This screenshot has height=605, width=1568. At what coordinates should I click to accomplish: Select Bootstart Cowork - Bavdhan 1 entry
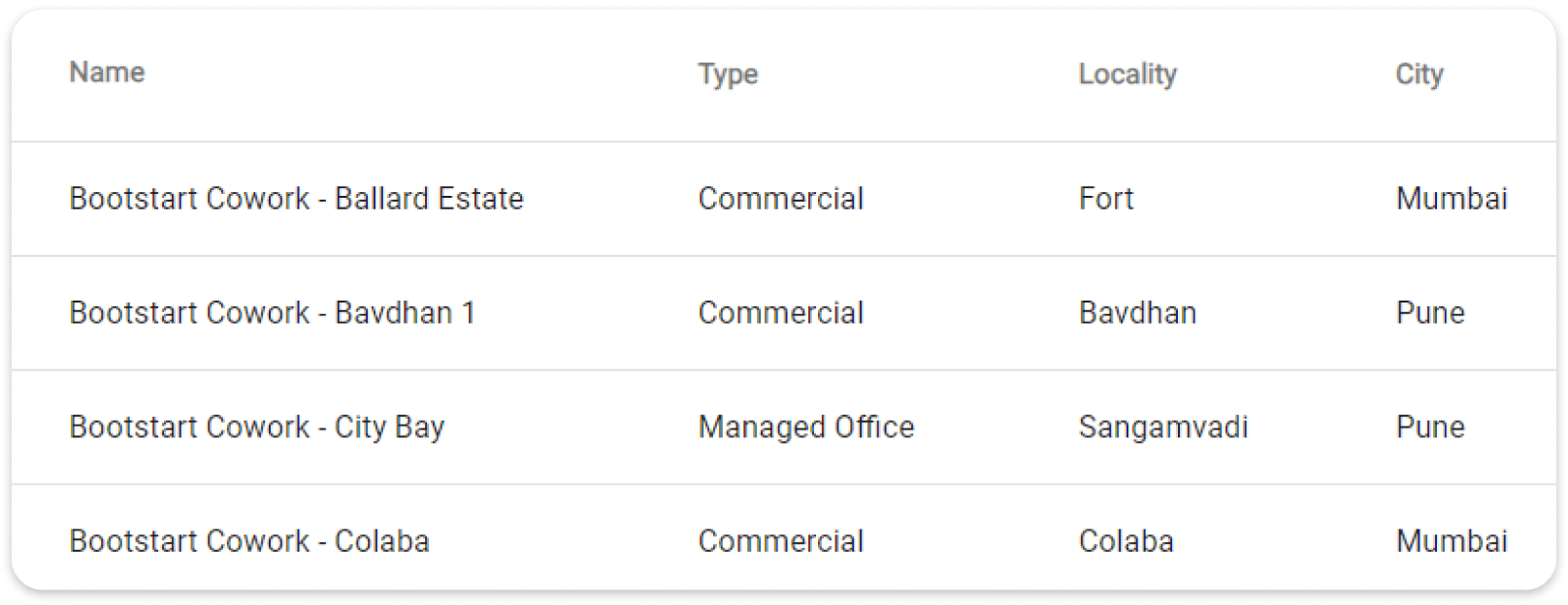coord(272,313)
